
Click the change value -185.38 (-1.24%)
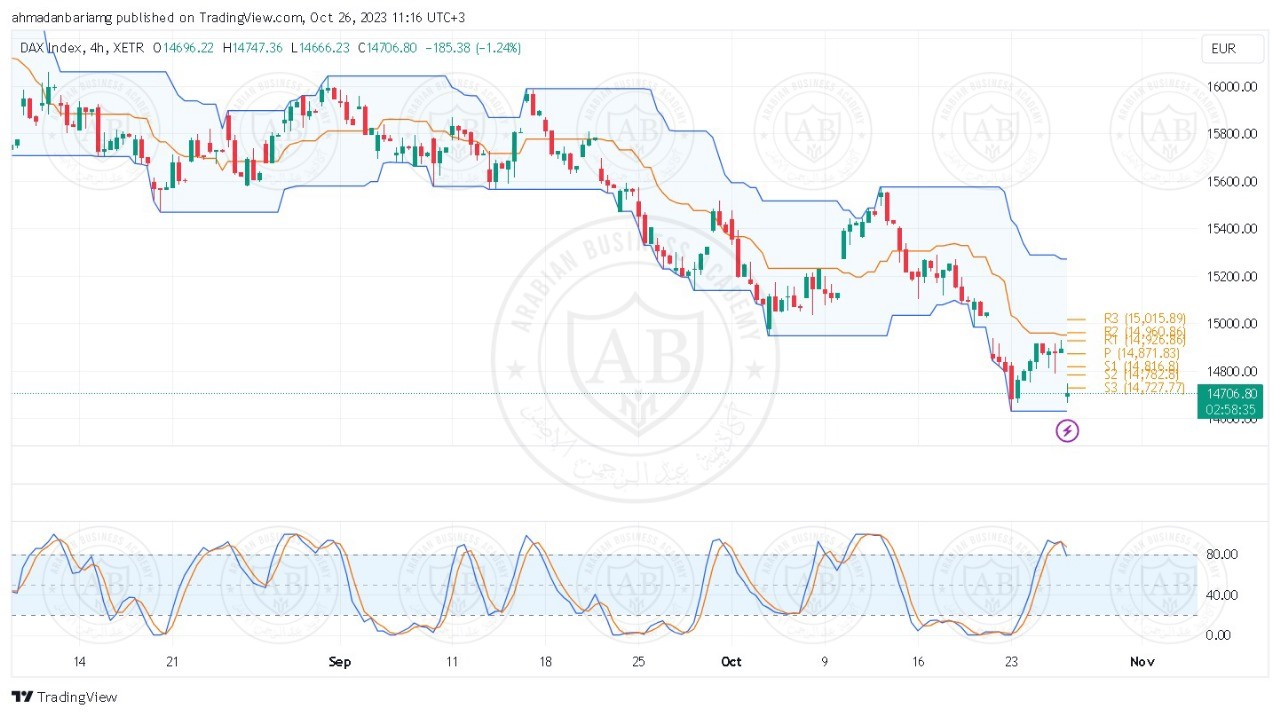[x=472, y=48]
